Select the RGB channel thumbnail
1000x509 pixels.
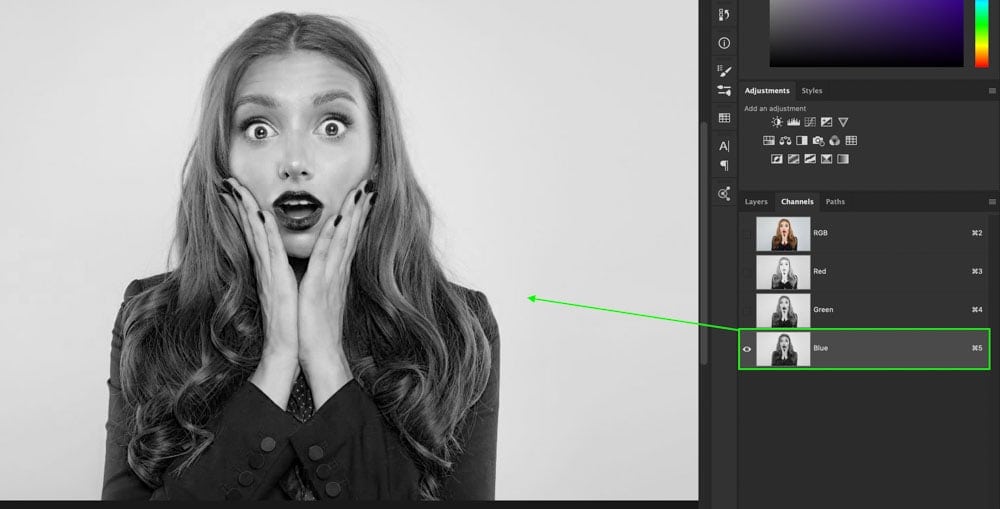pos(783,233)
